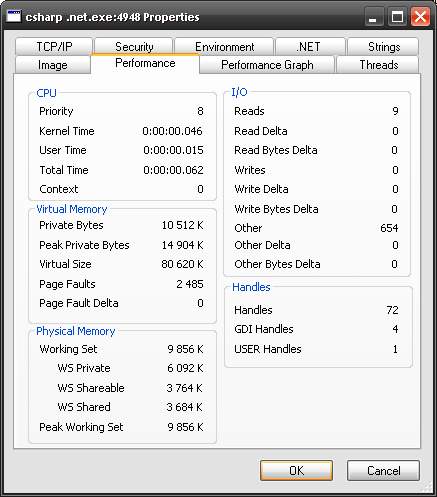Select the .NET tab
The height and width of the screenshot is (497, 437).
point(310,47)
